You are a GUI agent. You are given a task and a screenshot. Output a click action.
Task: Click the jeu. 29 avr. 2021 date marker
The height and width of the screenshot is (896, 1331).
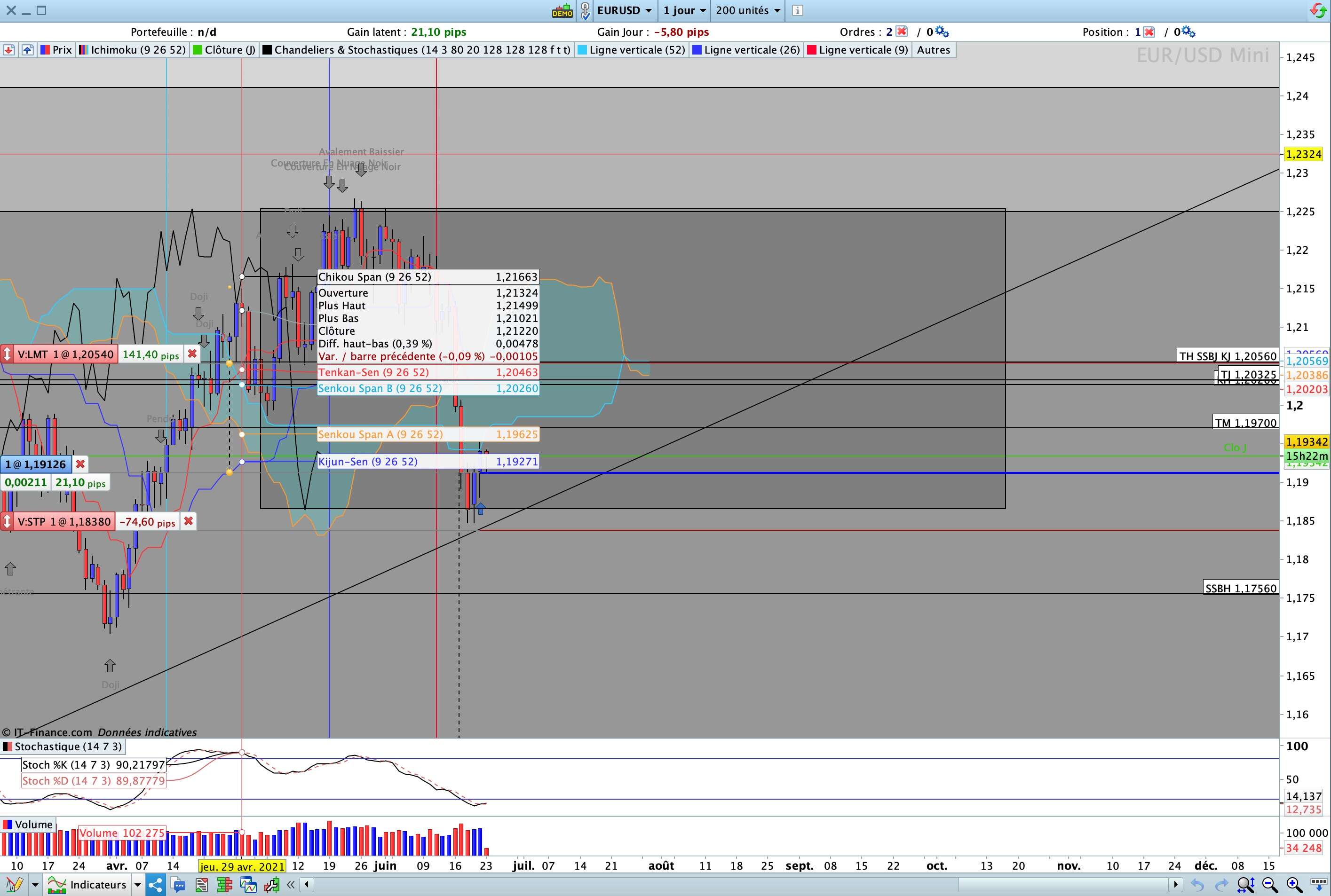coord(242,866)
